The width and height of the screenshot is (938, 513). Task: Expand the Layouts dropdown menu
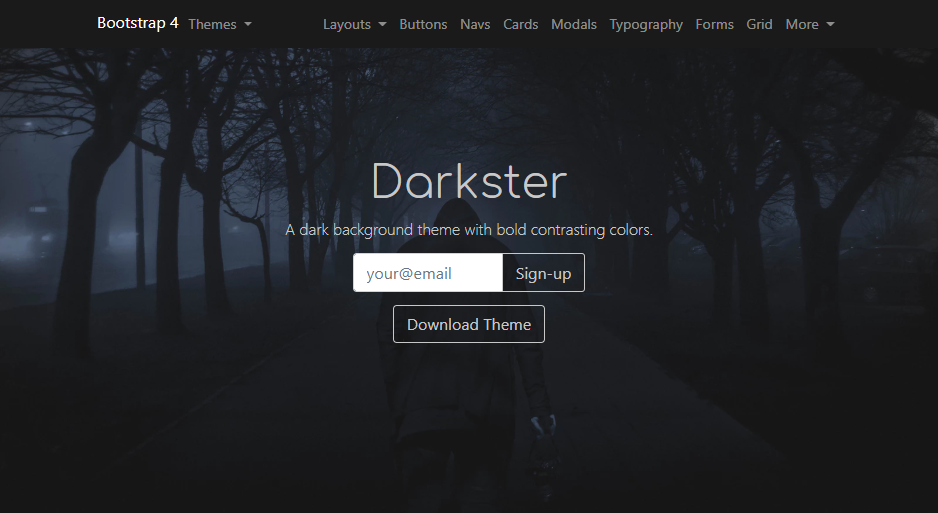tap(354, 25)
